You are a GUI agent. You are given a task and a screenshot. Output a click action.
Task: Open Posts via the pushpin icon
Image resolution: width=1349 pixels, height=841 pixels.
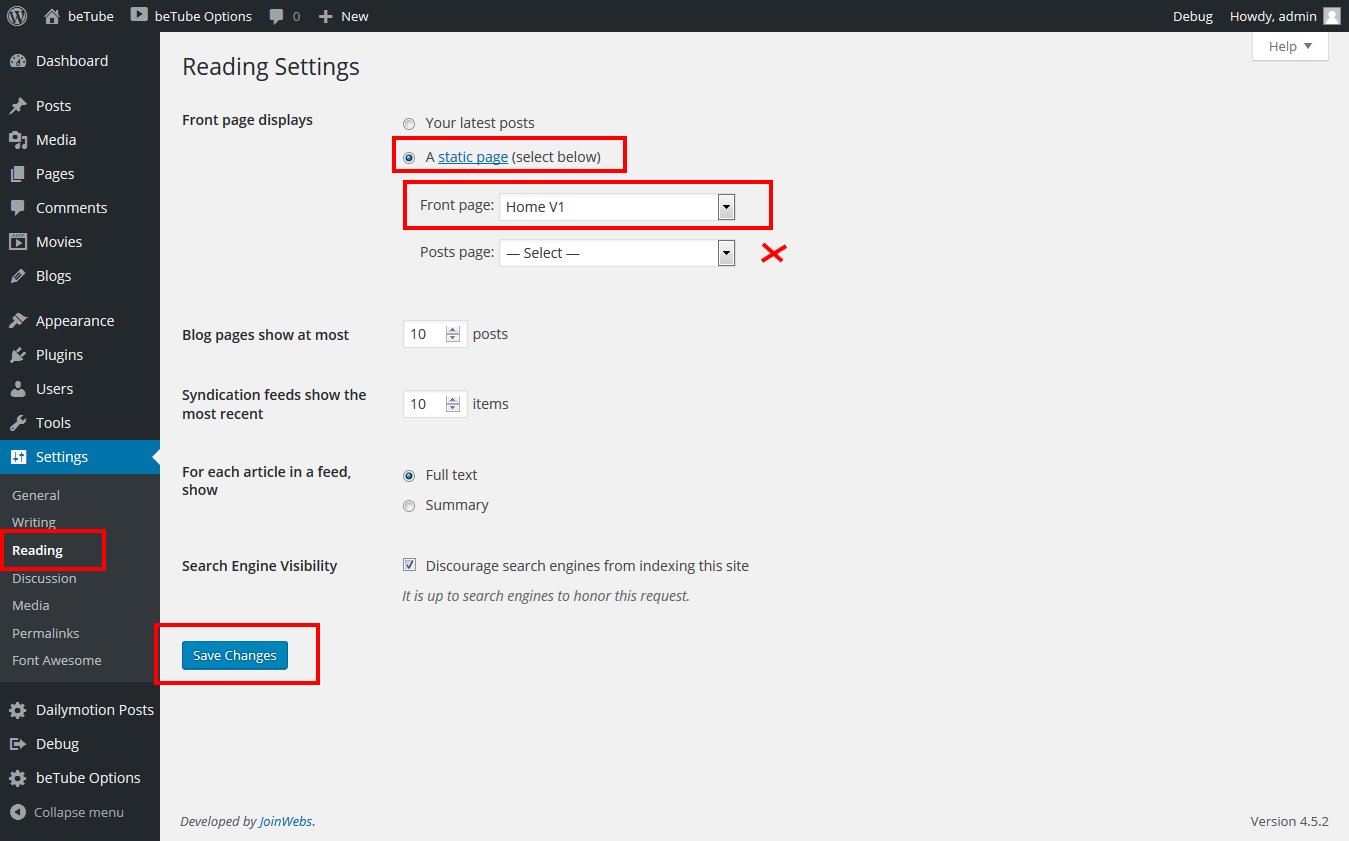pos(18,106)
